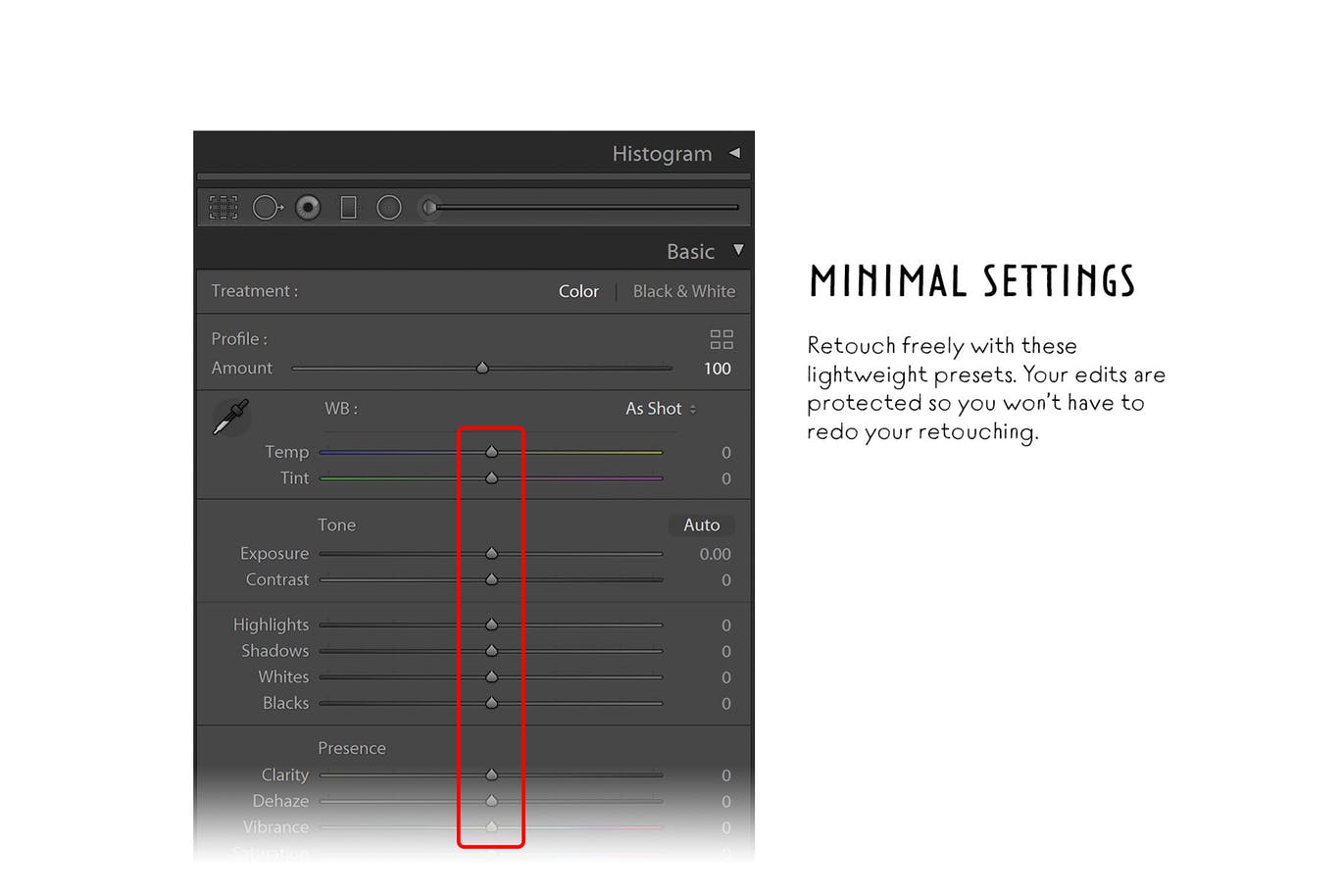Select the Graduated Filter tool

pyautogui.click(x=348, y=208)
